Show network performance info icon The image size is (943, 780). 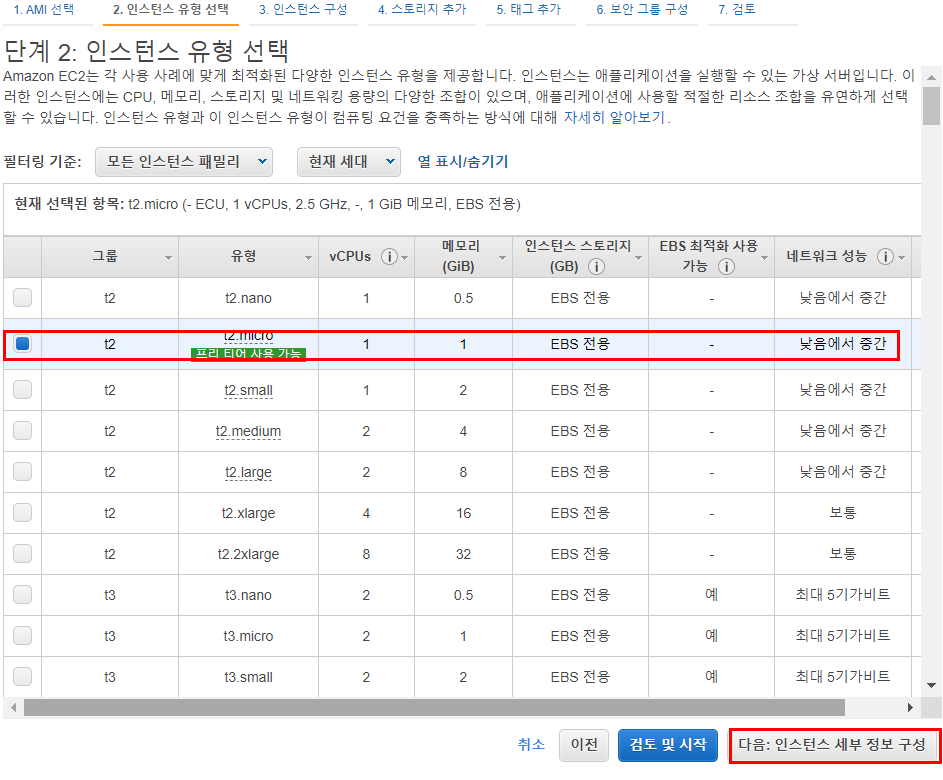pos(885,257)
